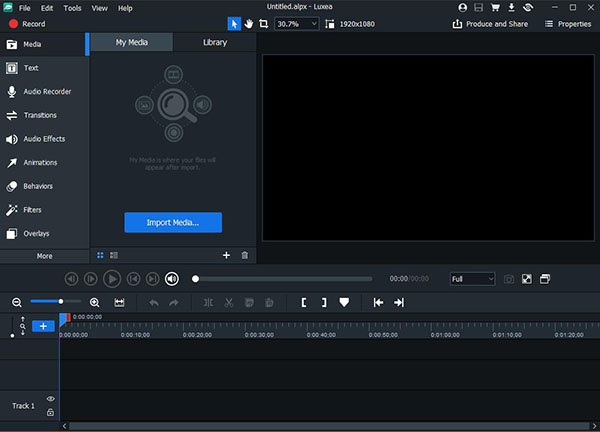The width and height of the screenshot is (600, 432).
Task: Fit timeline to window
Action: [119, 303]
